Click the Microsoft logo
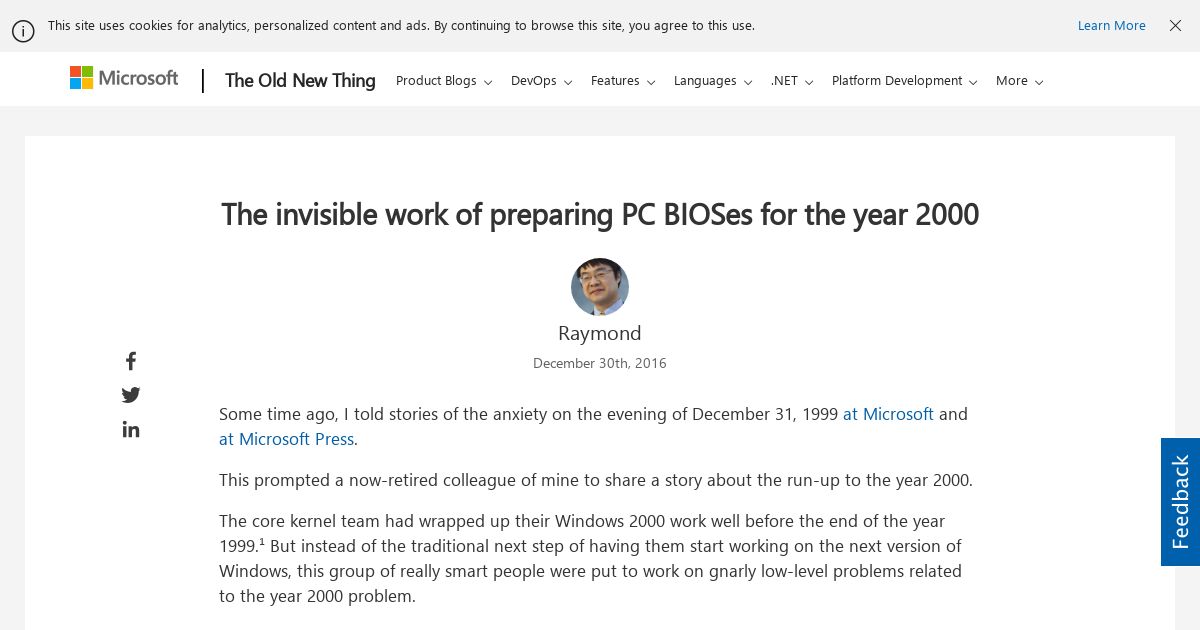This screenshot has height=630, width=1200. (124, 78)
